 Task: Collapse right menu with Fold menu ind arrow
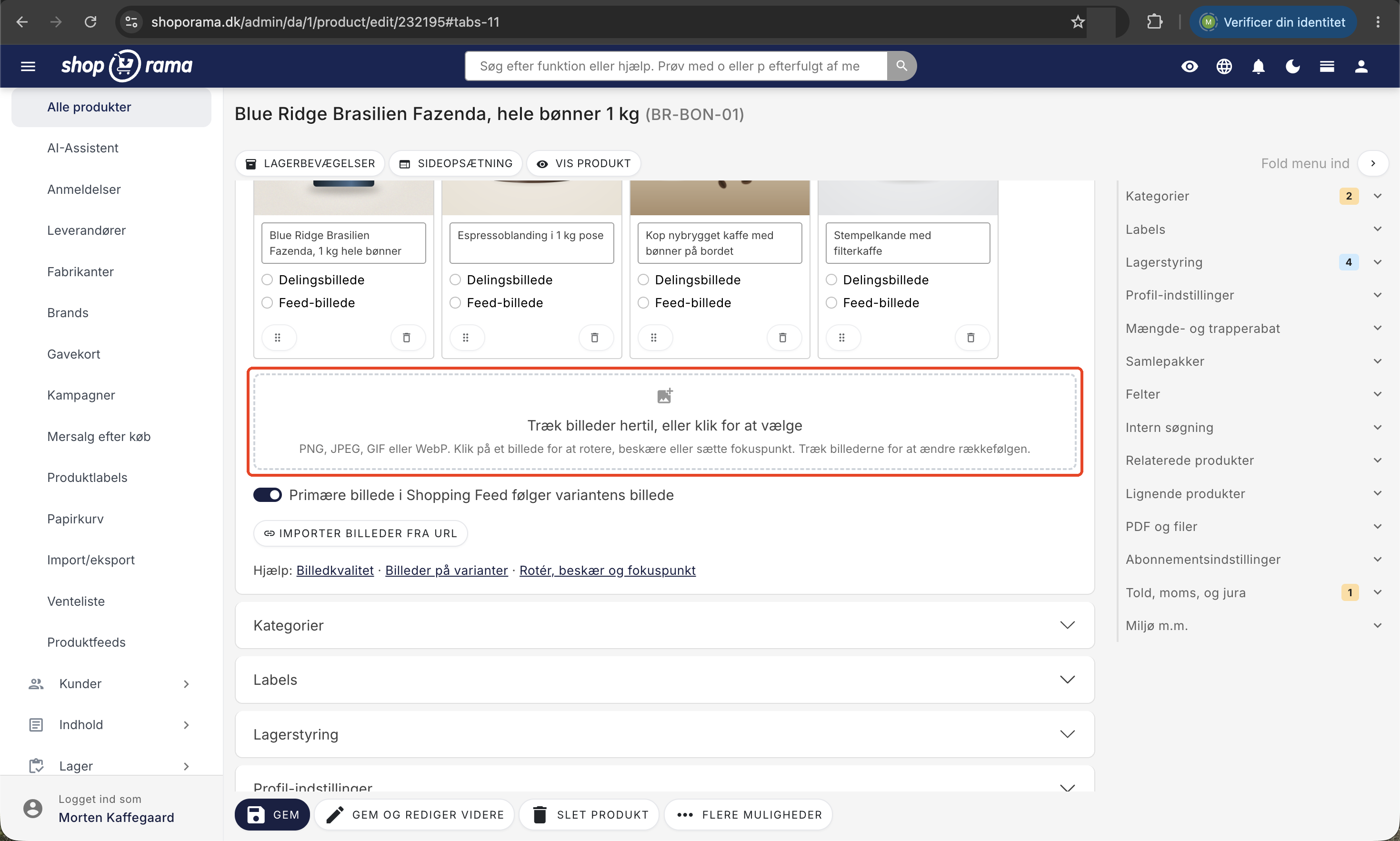coord(1373,163)
